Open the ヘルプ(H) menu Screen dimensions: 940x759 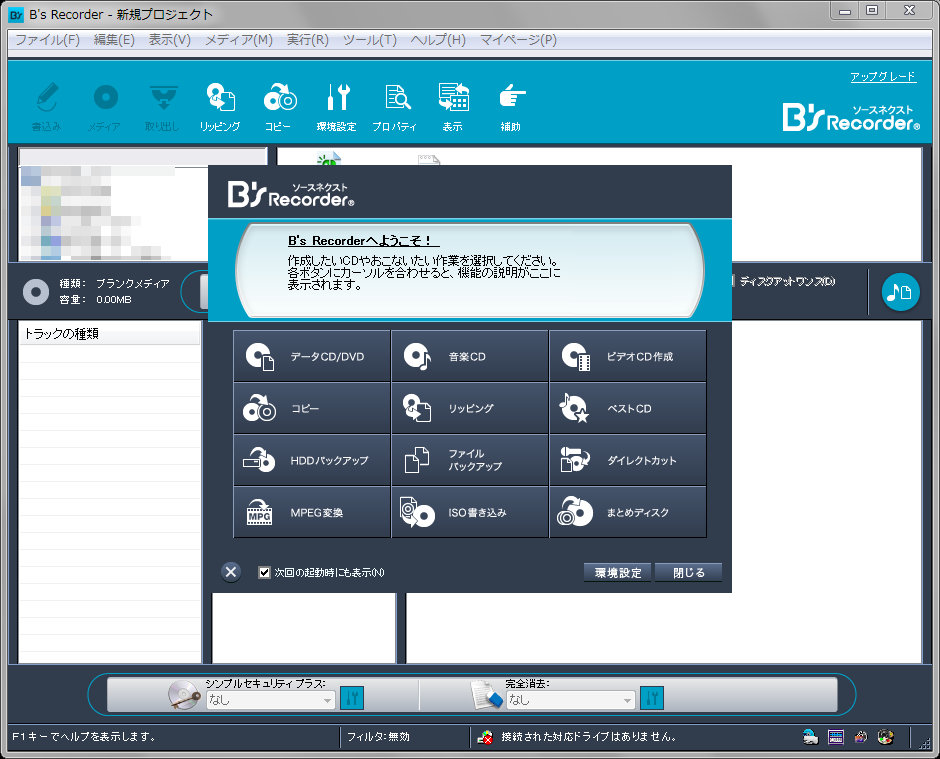[x=438, y=40]
